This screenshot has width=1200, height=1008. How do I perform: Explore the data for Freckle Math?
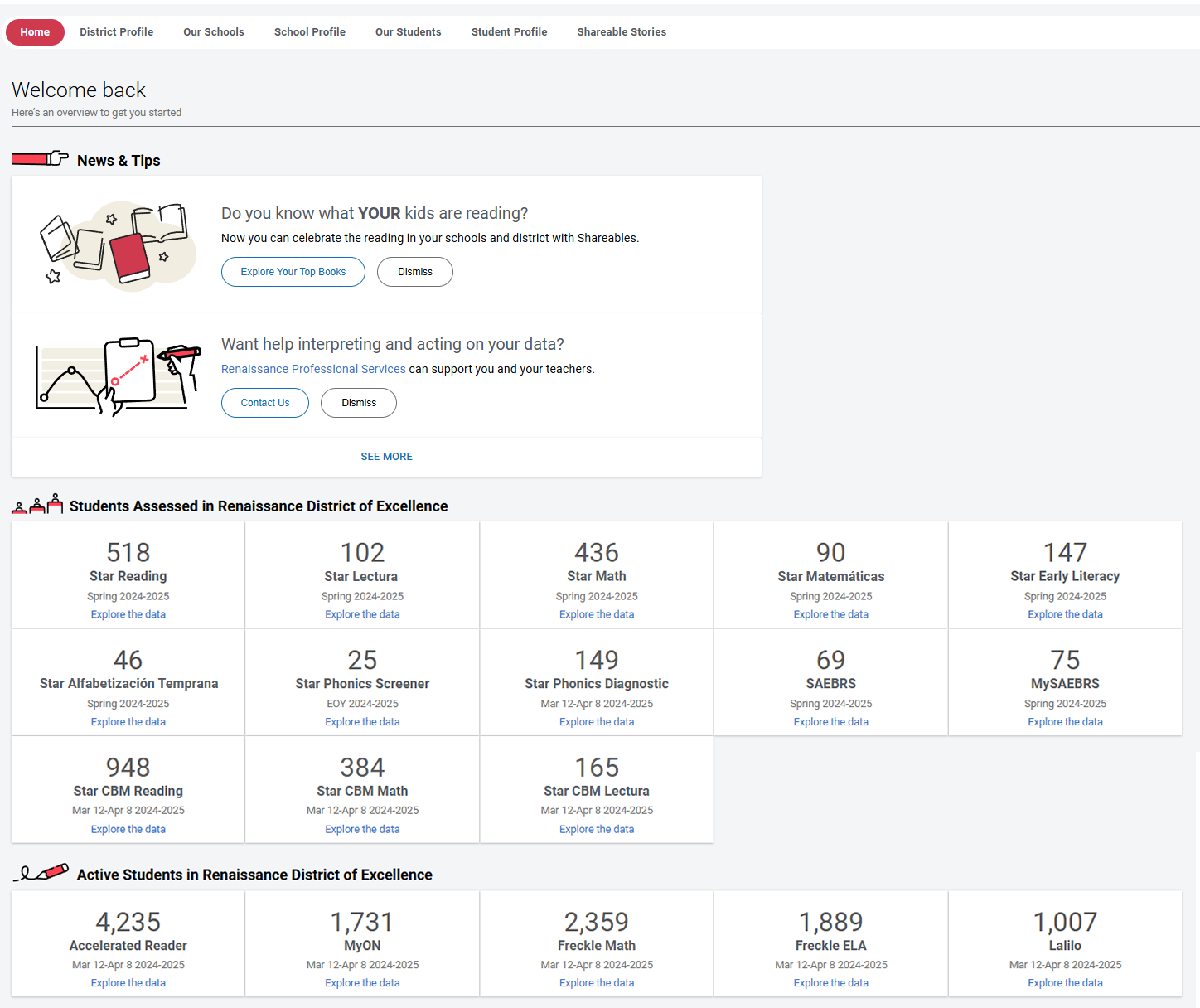(x=597, y=983)
